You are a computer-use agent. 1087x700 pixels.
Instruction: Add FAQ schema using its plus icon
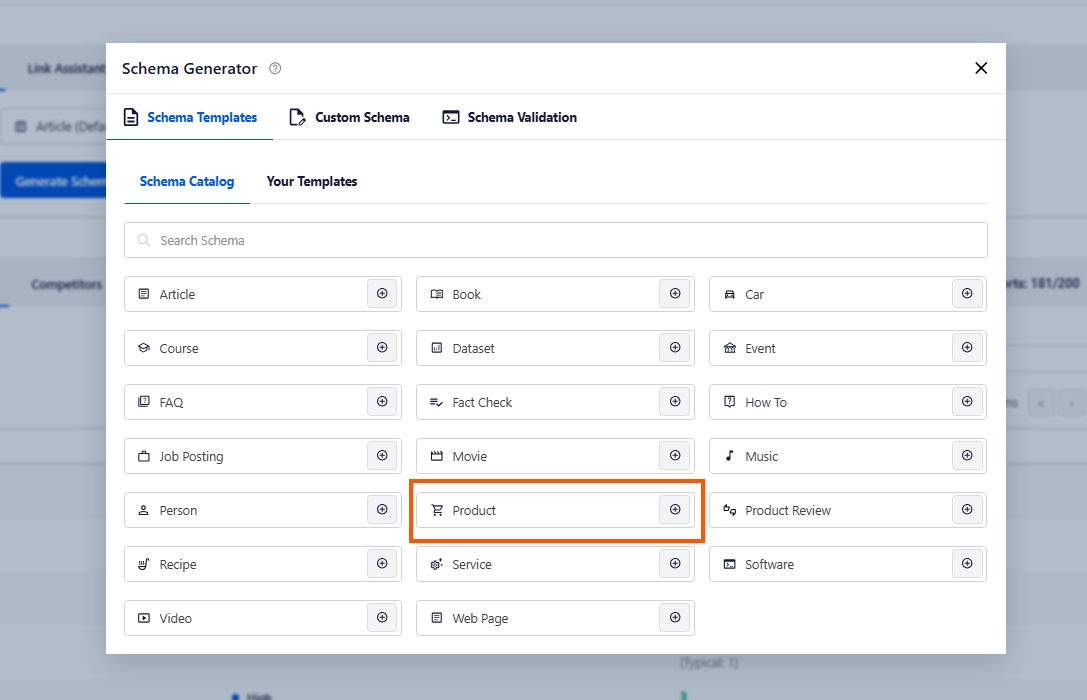[x=382, y=402]
